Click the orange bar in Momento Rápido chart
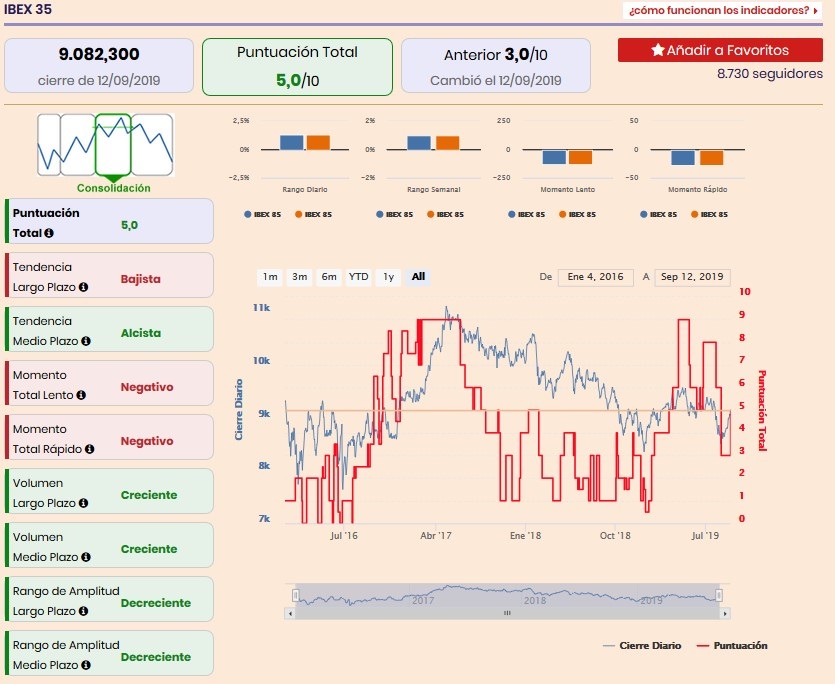The width and height of the screenshot is (835, 684). tap(711, 157)
